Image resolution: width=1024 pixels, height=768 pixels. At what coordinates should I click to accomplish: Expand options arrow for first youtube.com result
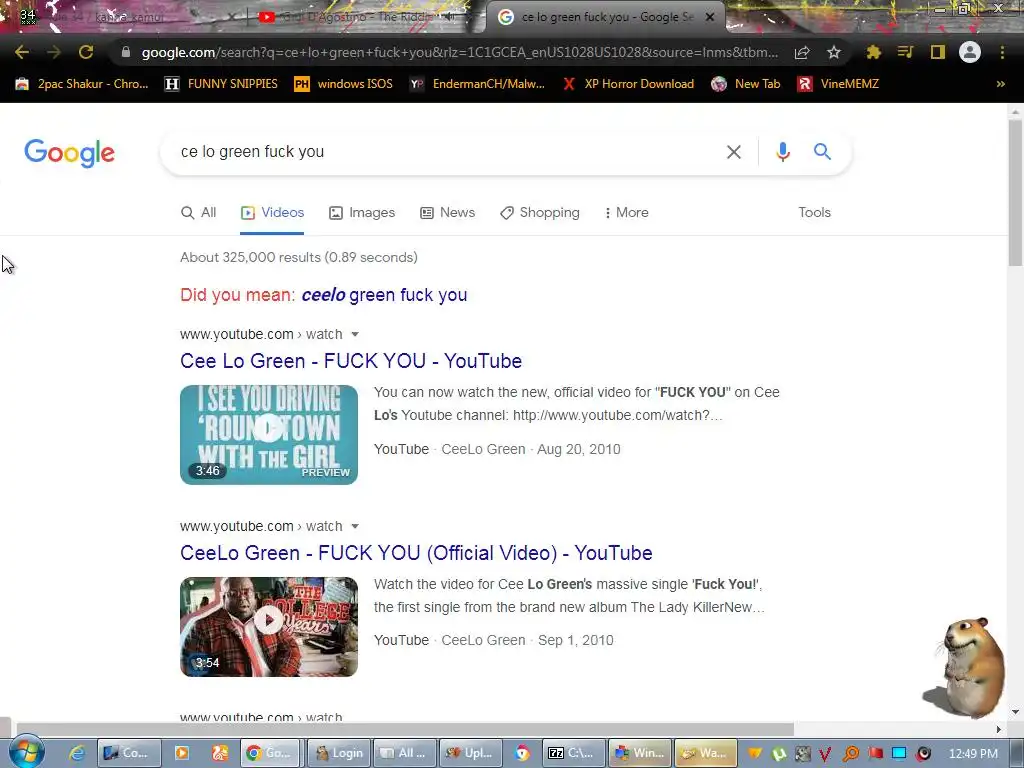[355, 334]
